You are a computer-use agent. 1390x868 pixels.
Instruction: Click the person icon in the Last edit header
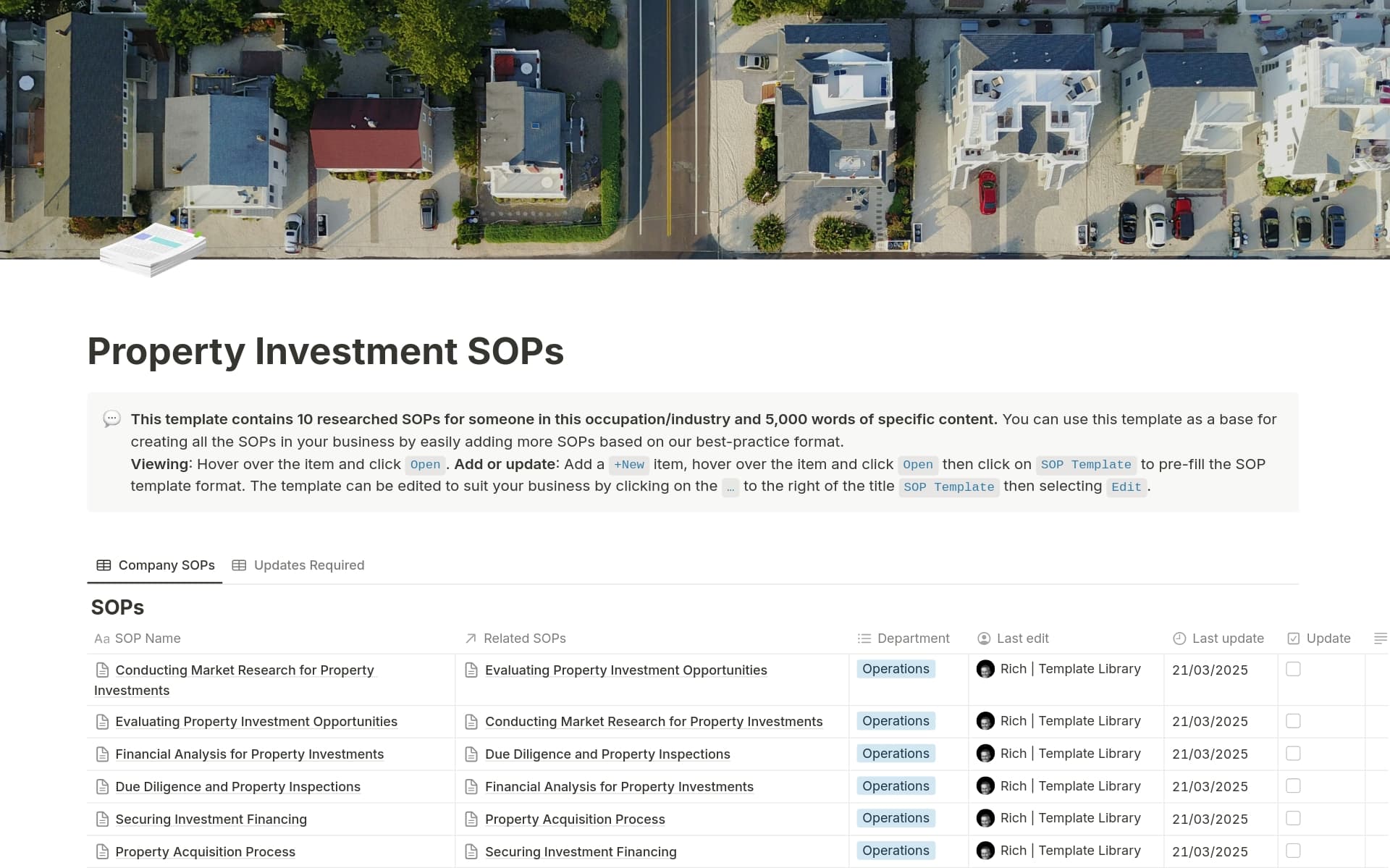984,639
